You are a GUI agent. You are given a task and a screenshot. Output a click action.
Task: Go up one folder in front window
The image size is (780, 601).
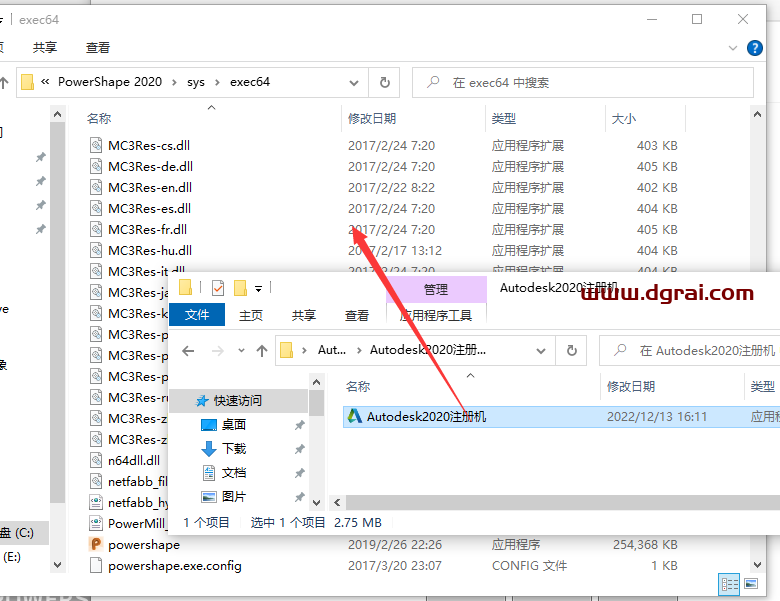pos(262,351)
